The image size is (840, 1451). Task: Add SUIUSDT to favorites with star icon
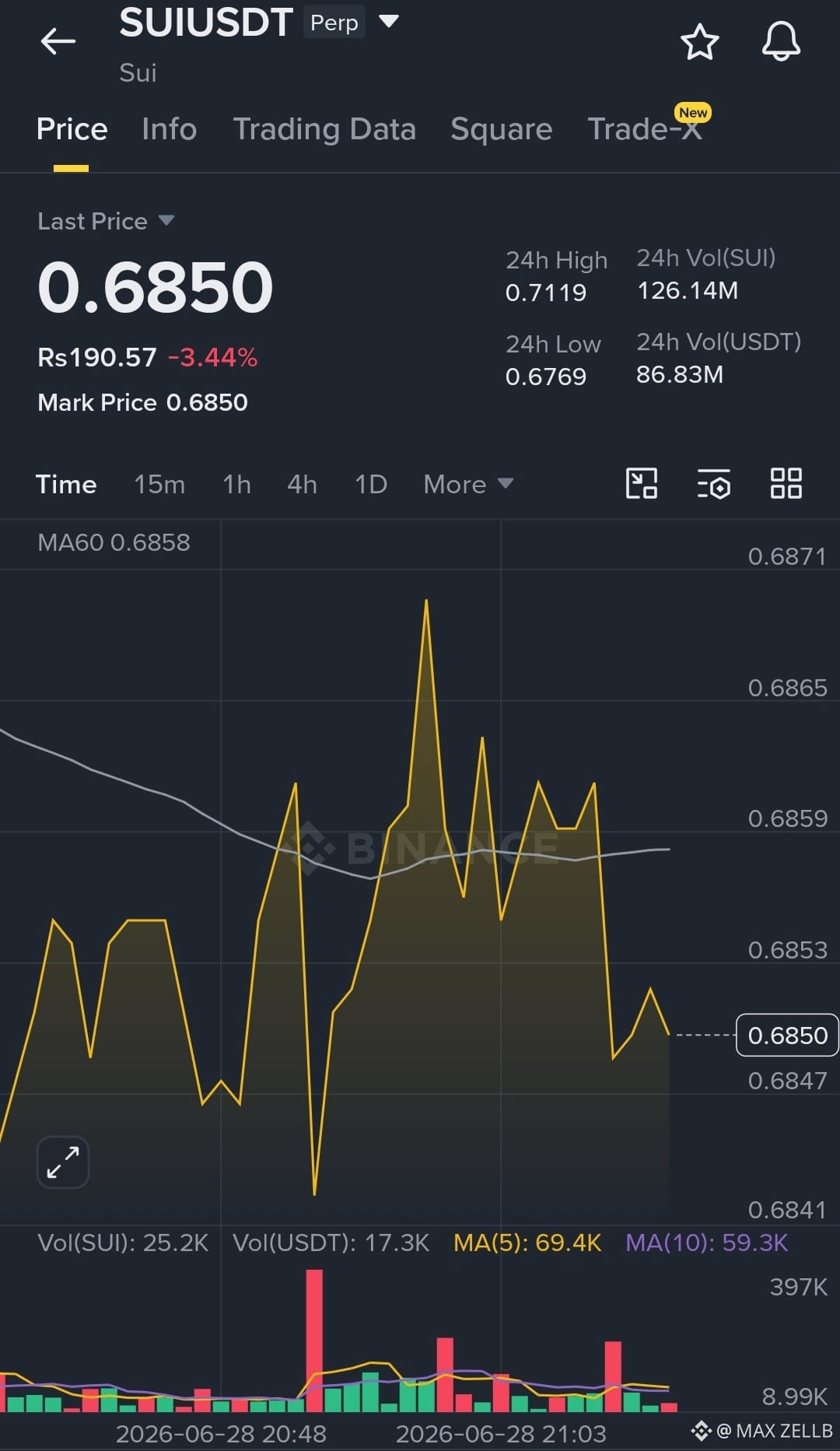tap(699, 41)
